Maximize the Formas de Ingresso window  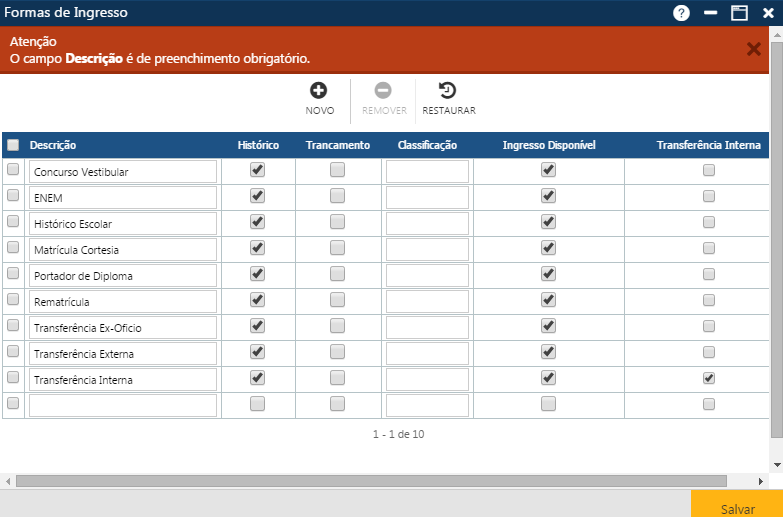tap(739, 13)
